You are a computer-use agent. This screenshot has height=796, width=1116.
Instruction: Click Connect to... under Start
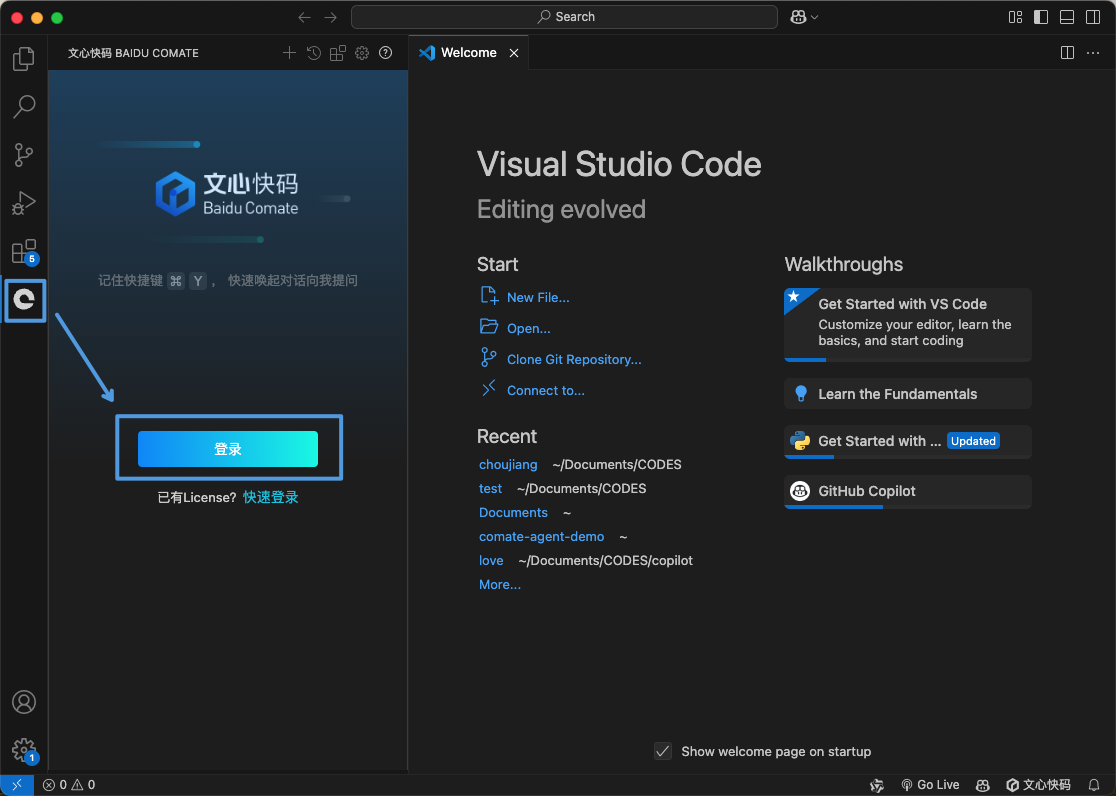tap(545, 390)
